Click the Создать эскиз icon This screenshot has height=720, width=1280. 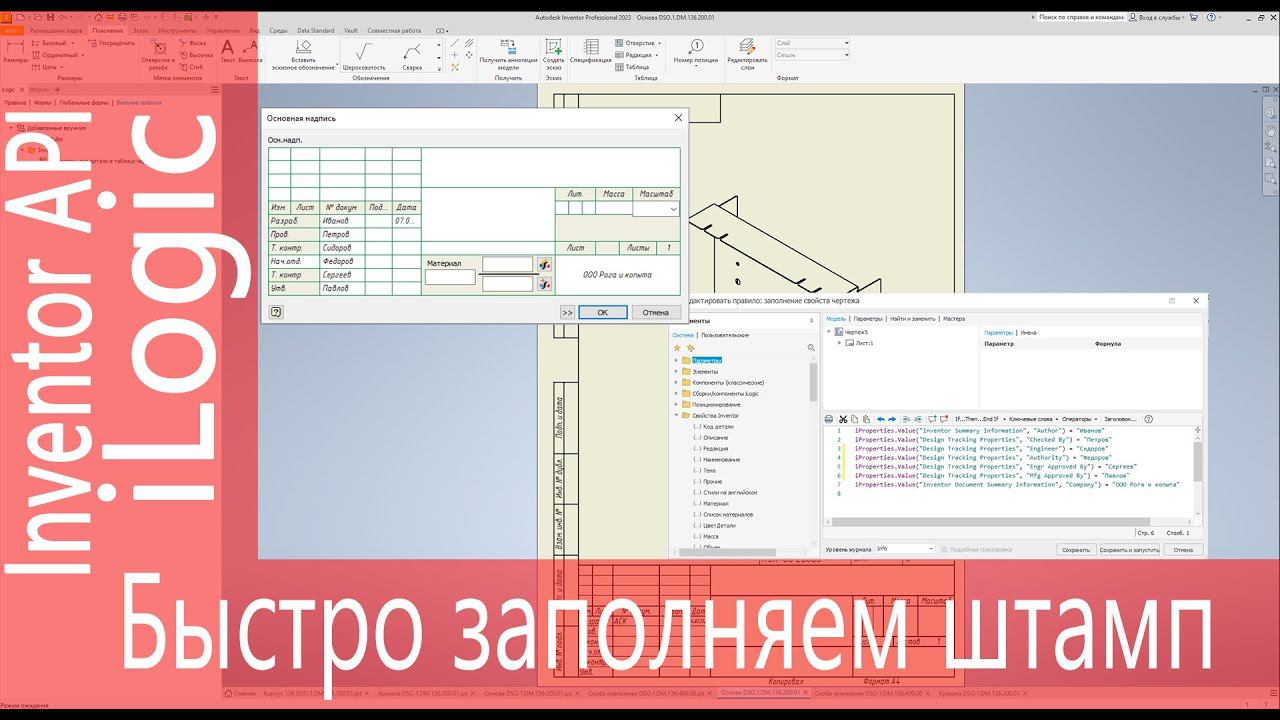coord(554,53)
